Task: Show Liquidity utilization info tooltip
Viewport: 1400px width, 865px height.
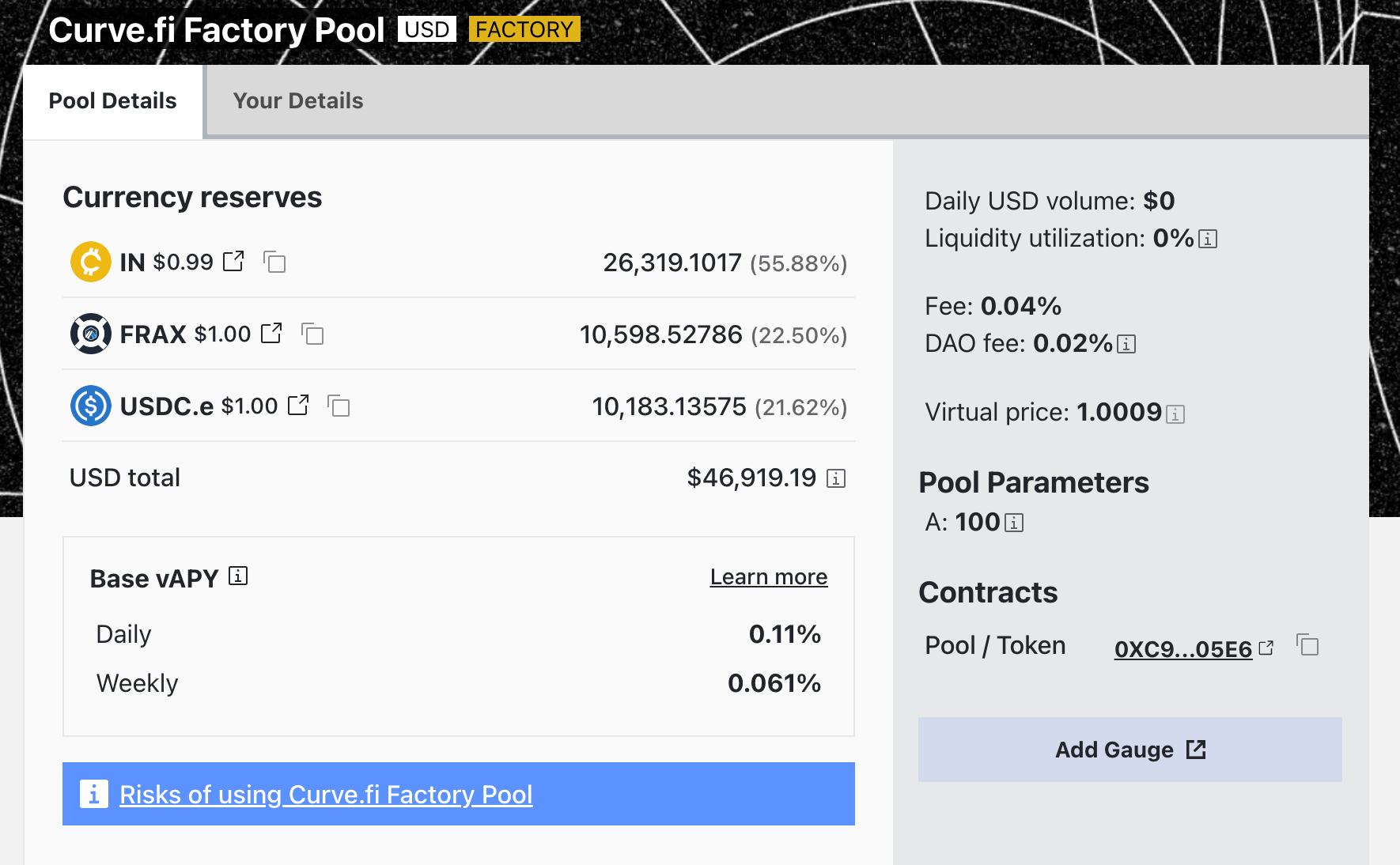Action: click(x=1208, y=239)
